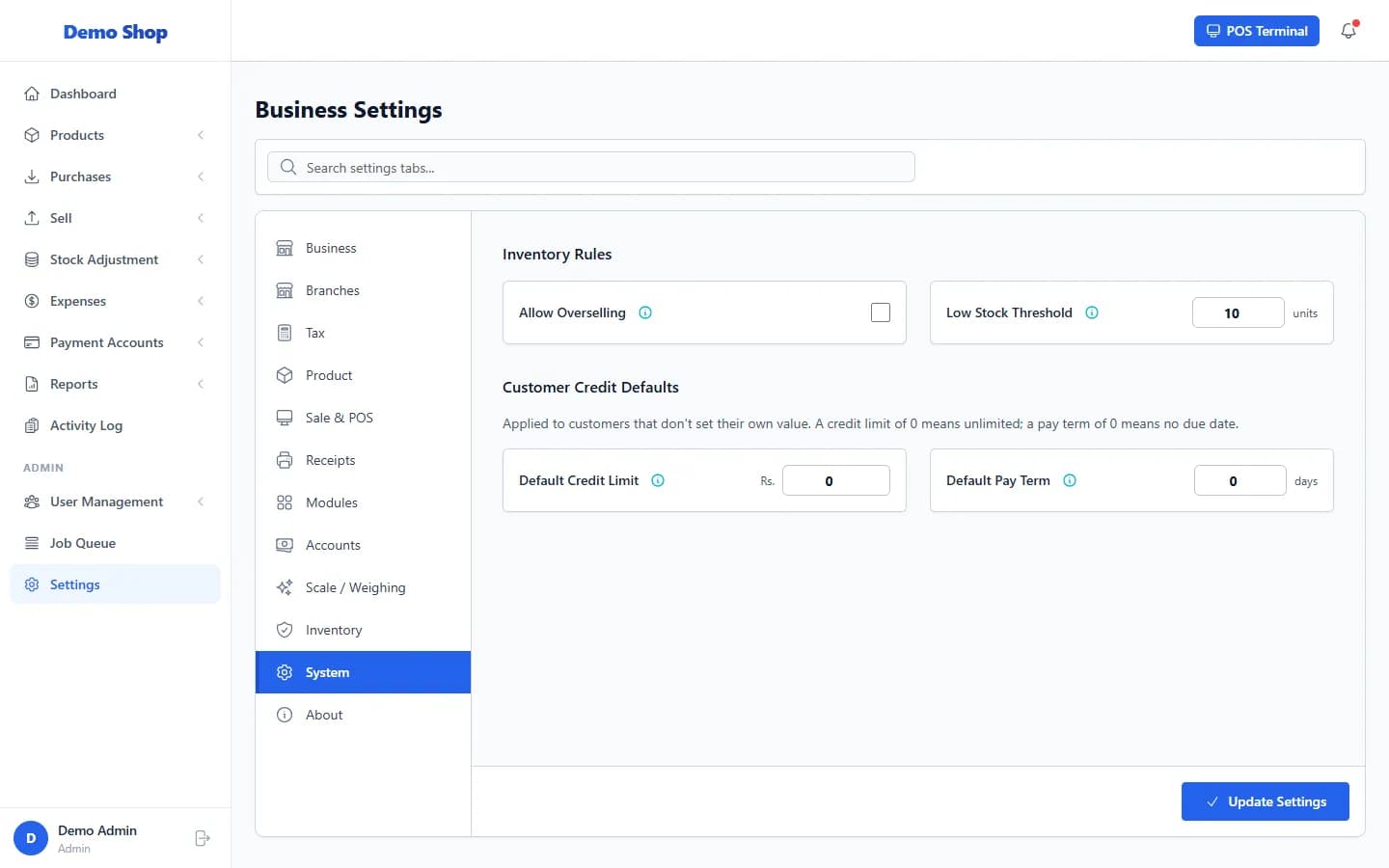
Task: Expand the Sell menu chevron
Action: coord(201,218)
